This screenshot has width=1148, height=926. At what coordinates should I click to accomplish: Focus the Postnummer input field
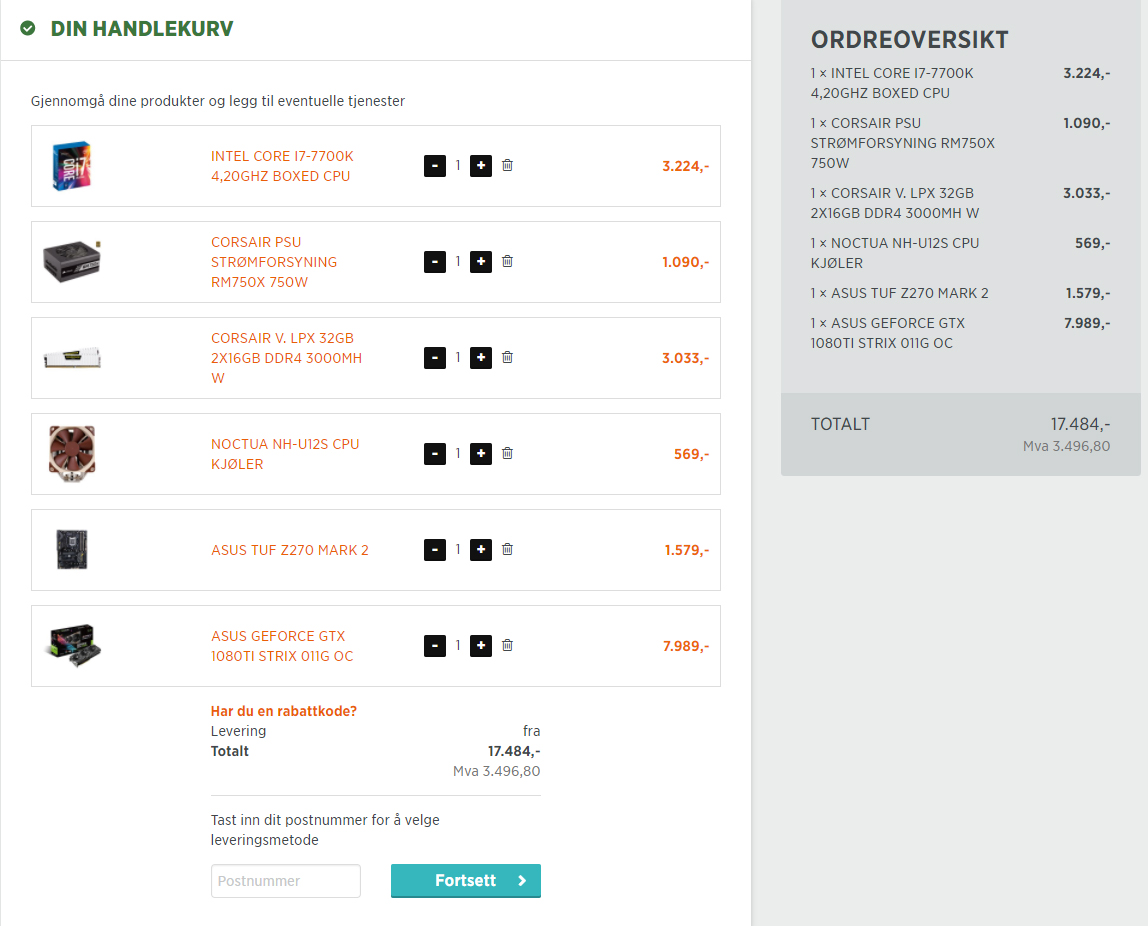pos(286,881)
